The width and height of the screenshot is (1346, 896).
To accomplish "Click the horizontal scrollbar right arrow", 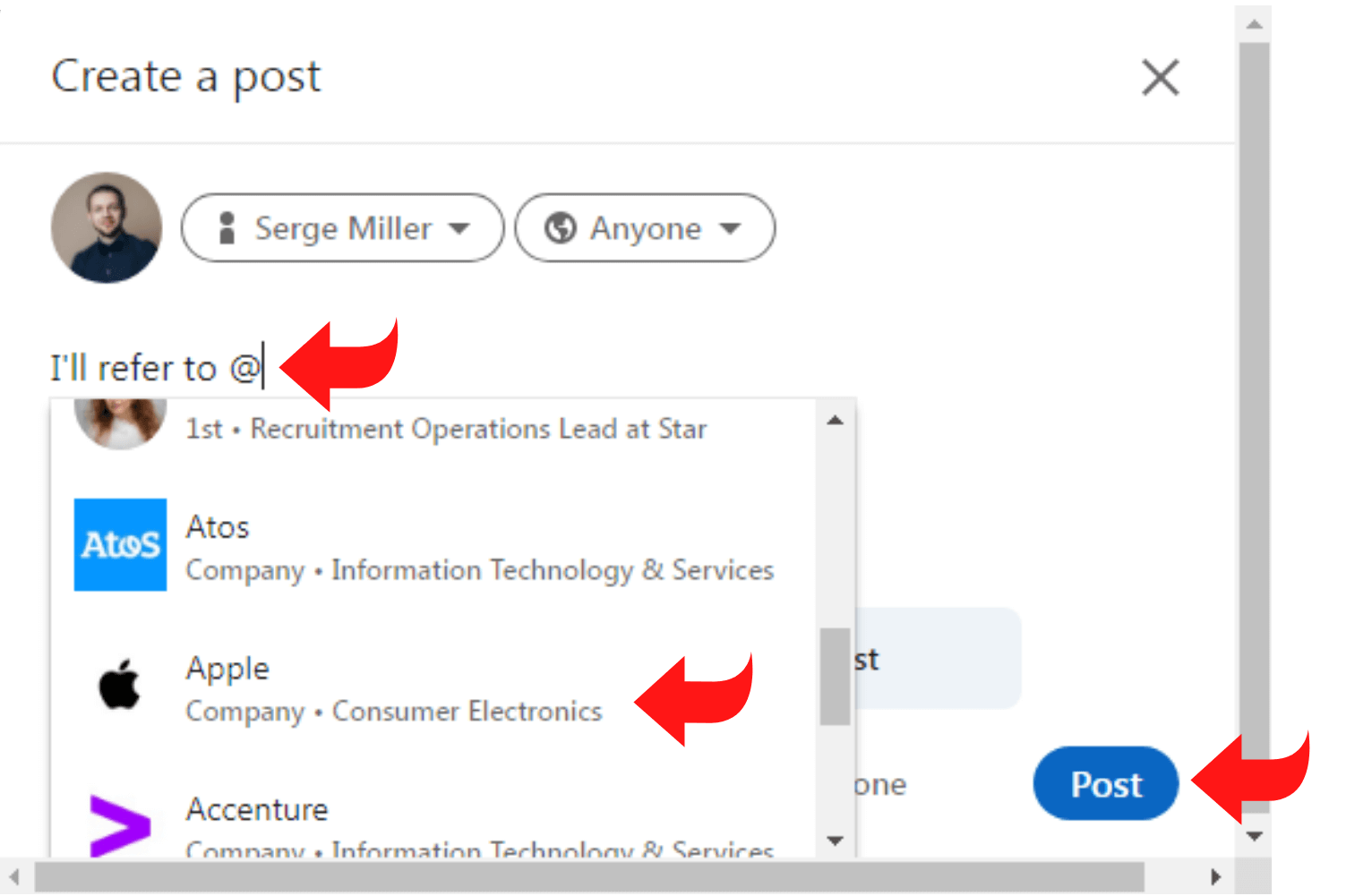I will tap(1215, 876).
